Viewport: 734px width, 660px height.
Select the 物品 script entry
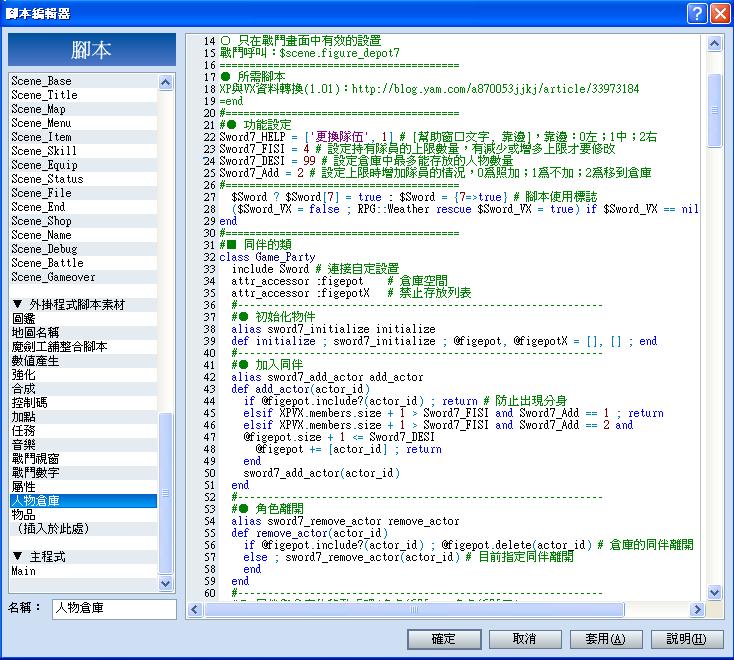(83, 515)
